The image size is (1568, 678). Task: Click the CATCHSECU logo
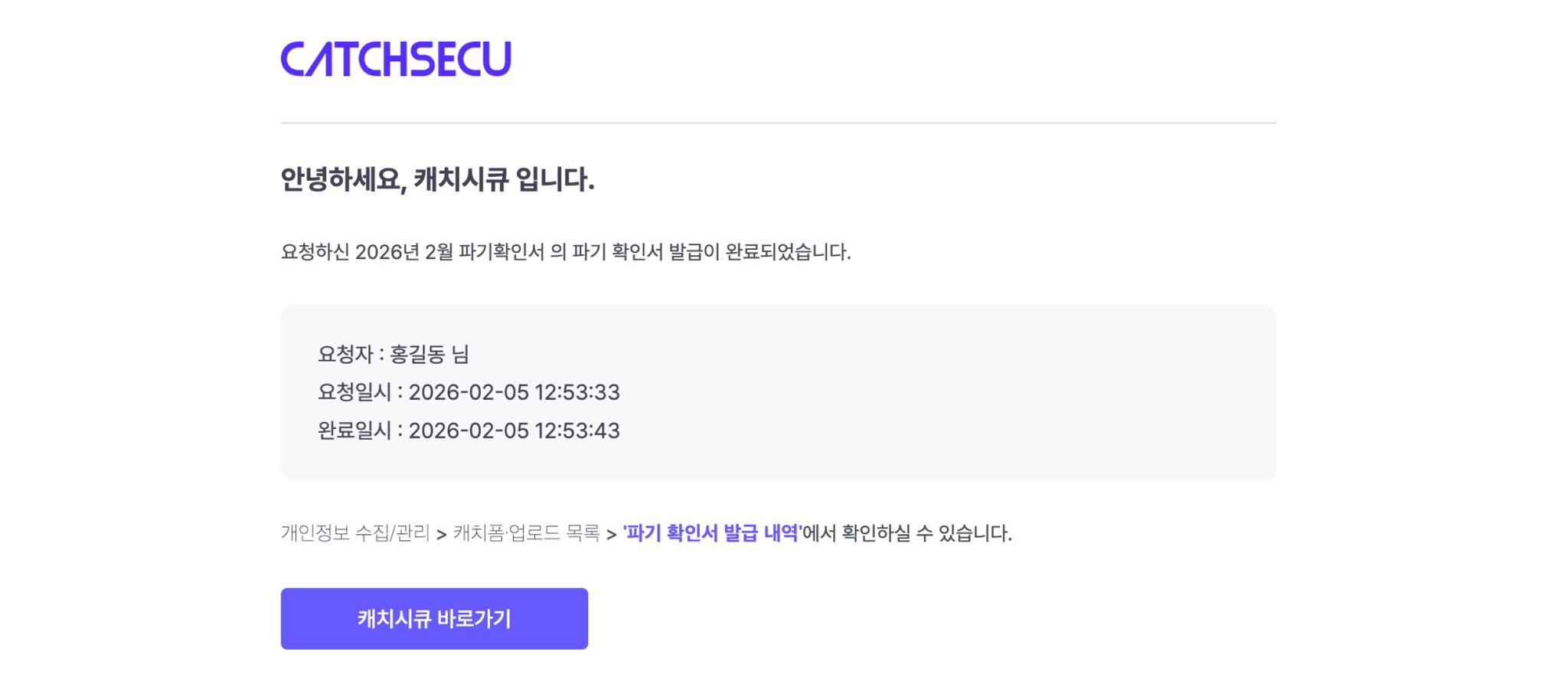pos(395,60)
